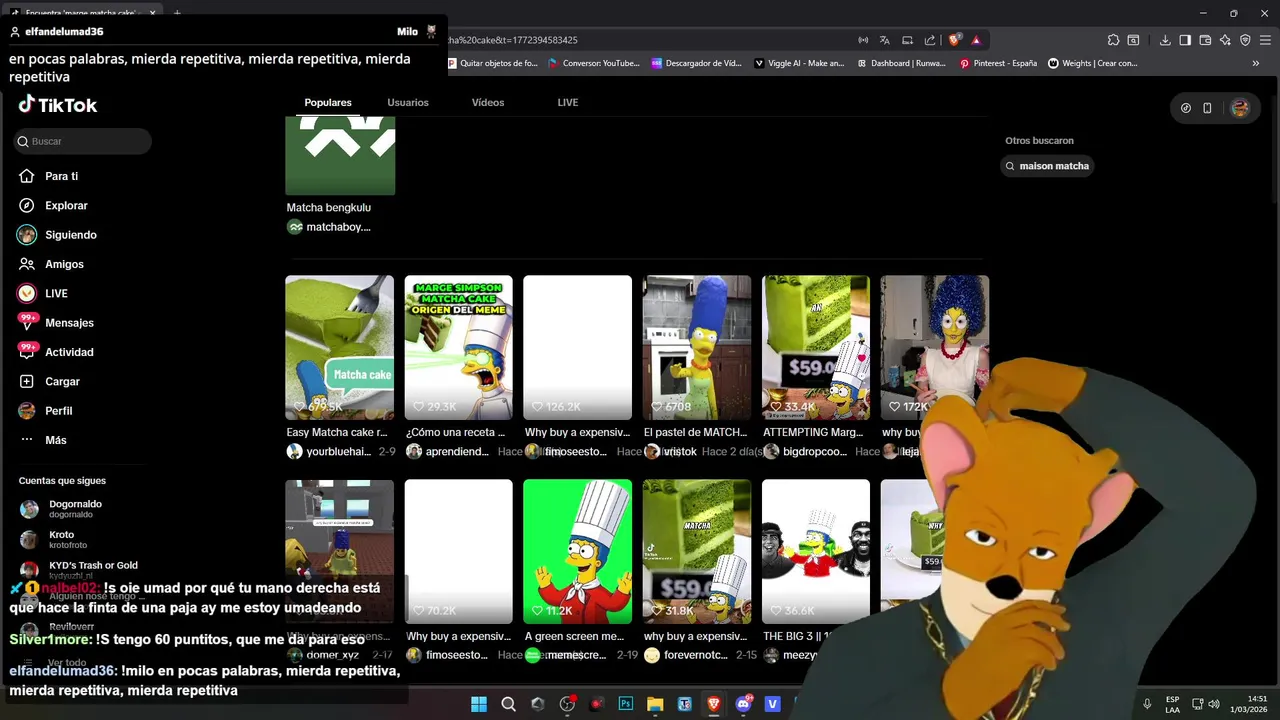Open the aprendiend author profile
The image size is (1280, 720).
(x=448, y=452)
